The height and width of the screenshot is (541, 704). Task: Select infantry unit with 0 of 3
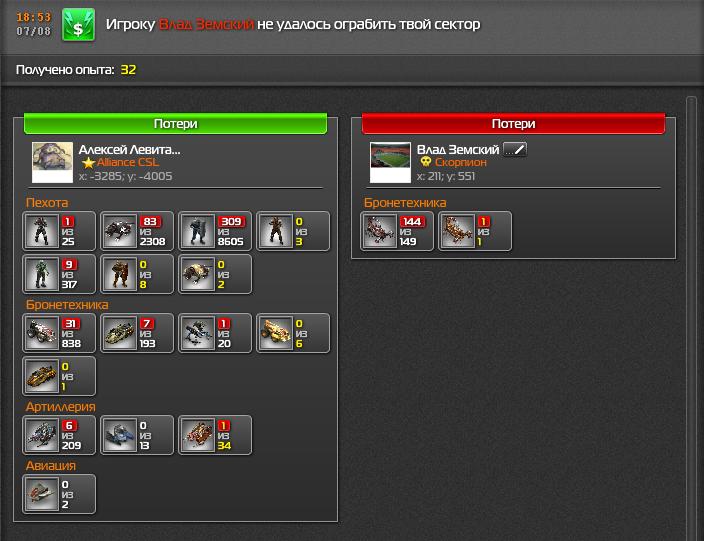[293, 231]
